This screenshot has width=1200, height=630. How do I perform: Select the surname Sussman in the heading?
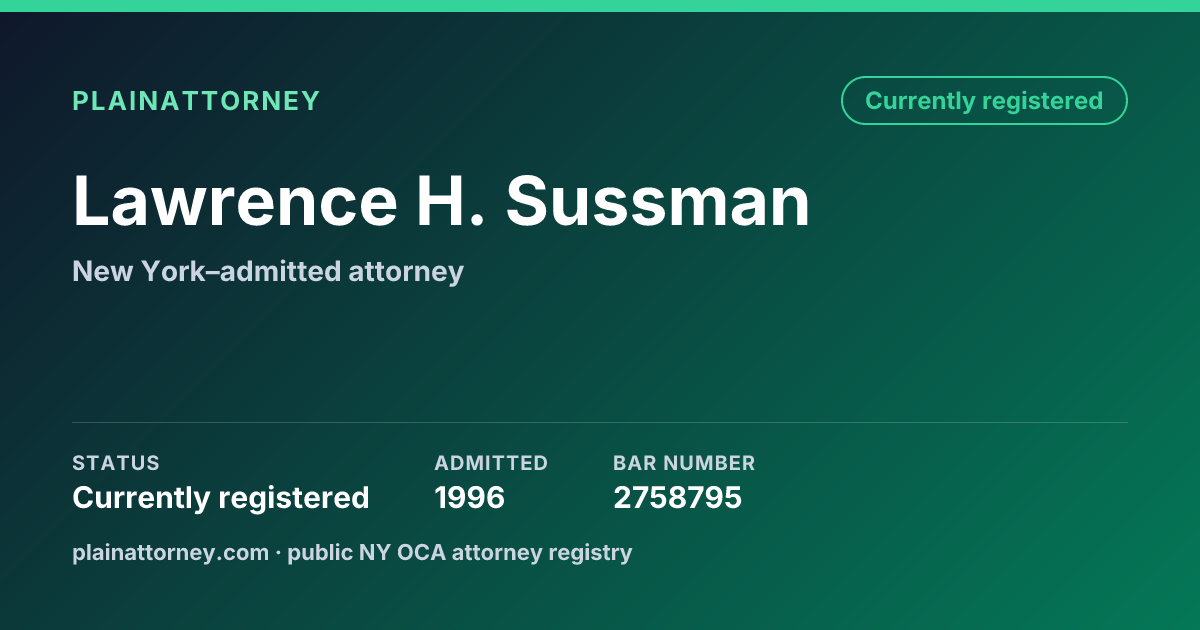coord(658,202)
